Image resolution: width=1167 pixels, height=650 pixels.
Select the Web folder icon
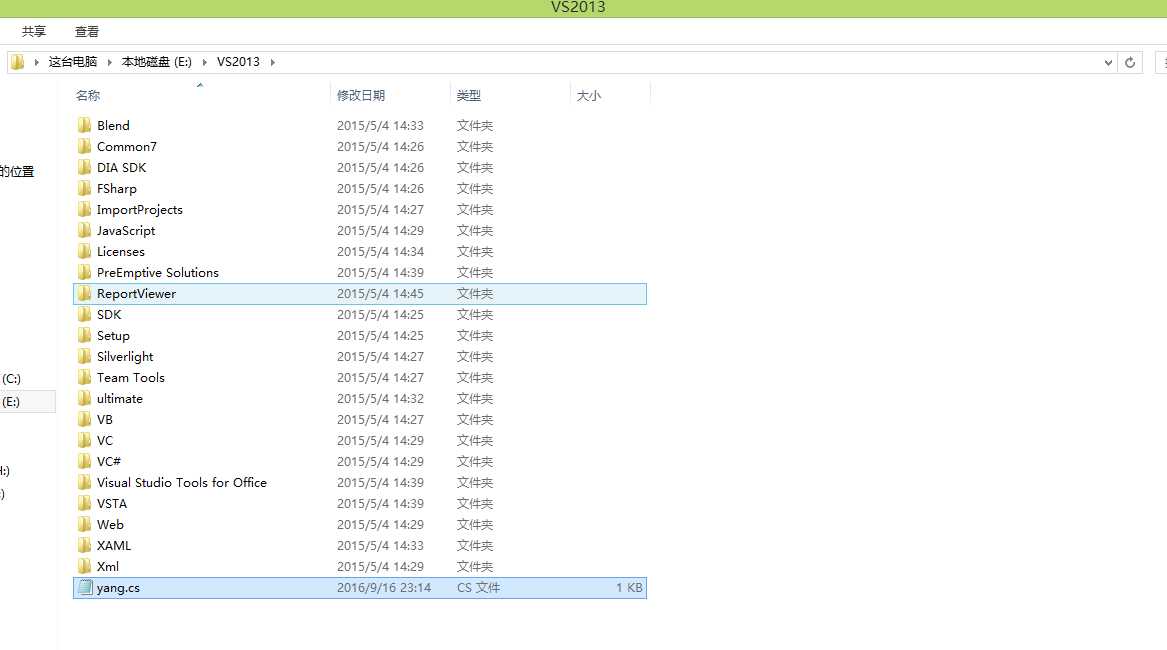click(84, 524)
